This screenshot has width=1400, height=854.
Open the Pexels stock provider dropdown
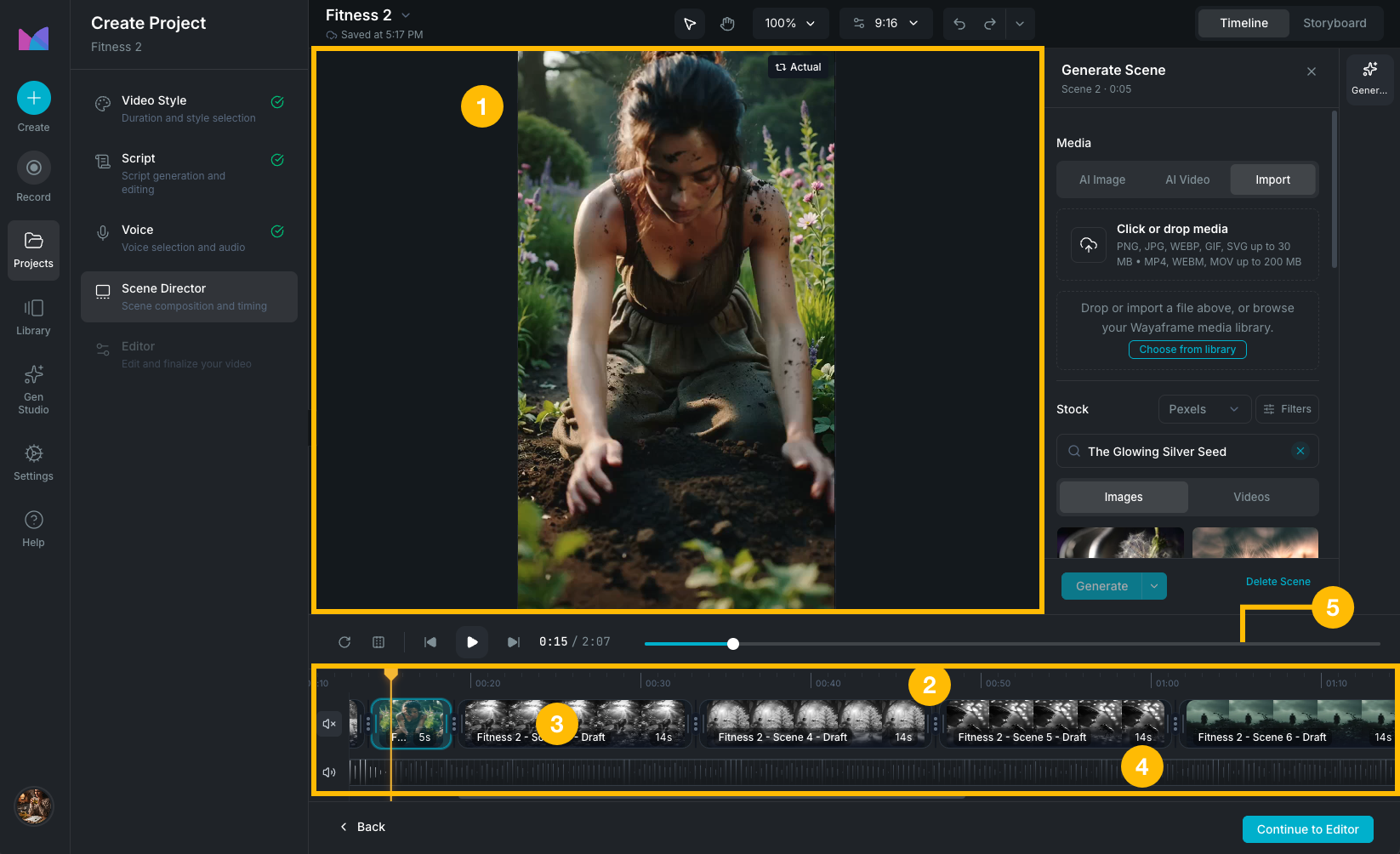(1204, 409)
